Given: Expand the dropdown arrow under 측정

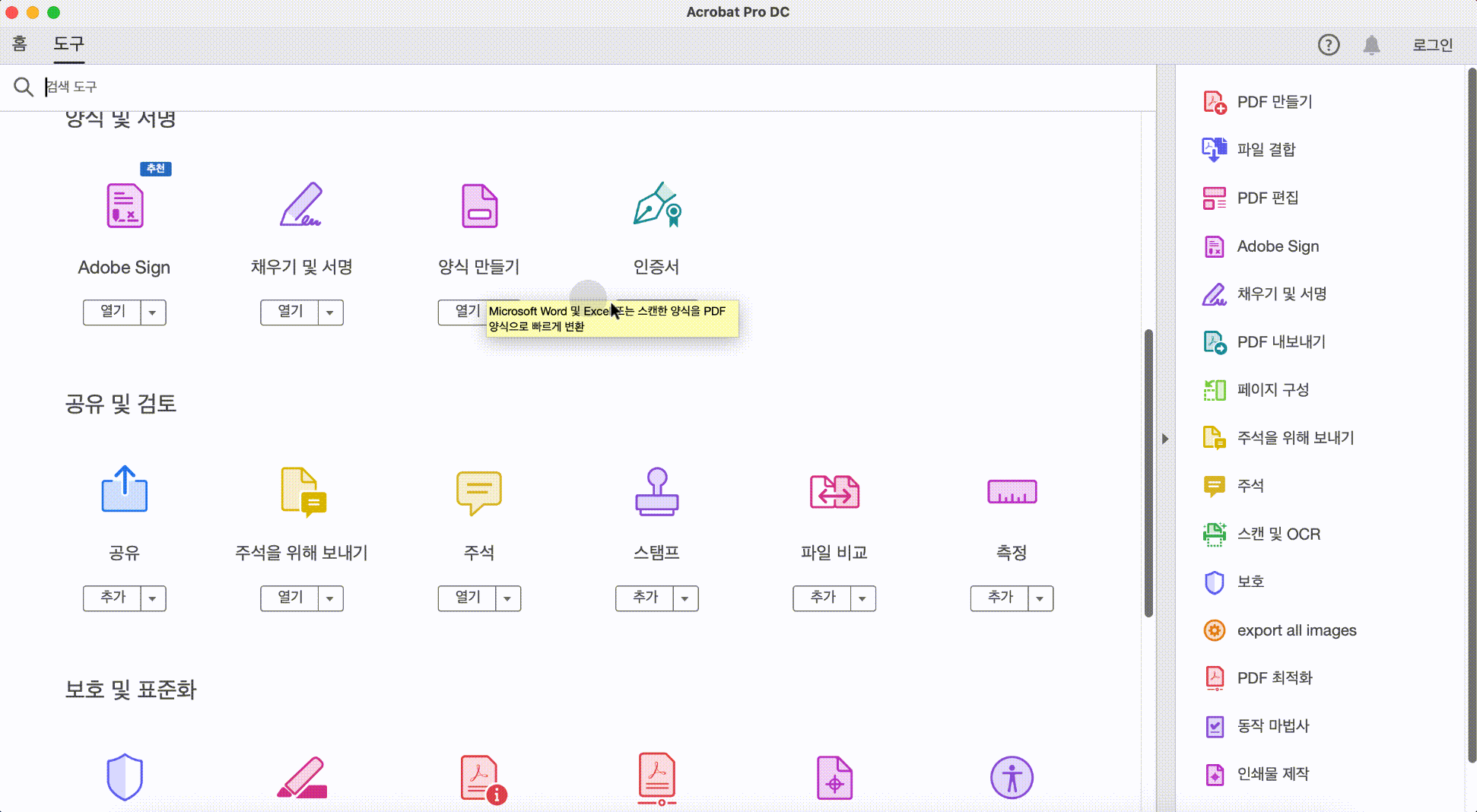Looking at the screenshot, I should click(x=1040, y=598).
